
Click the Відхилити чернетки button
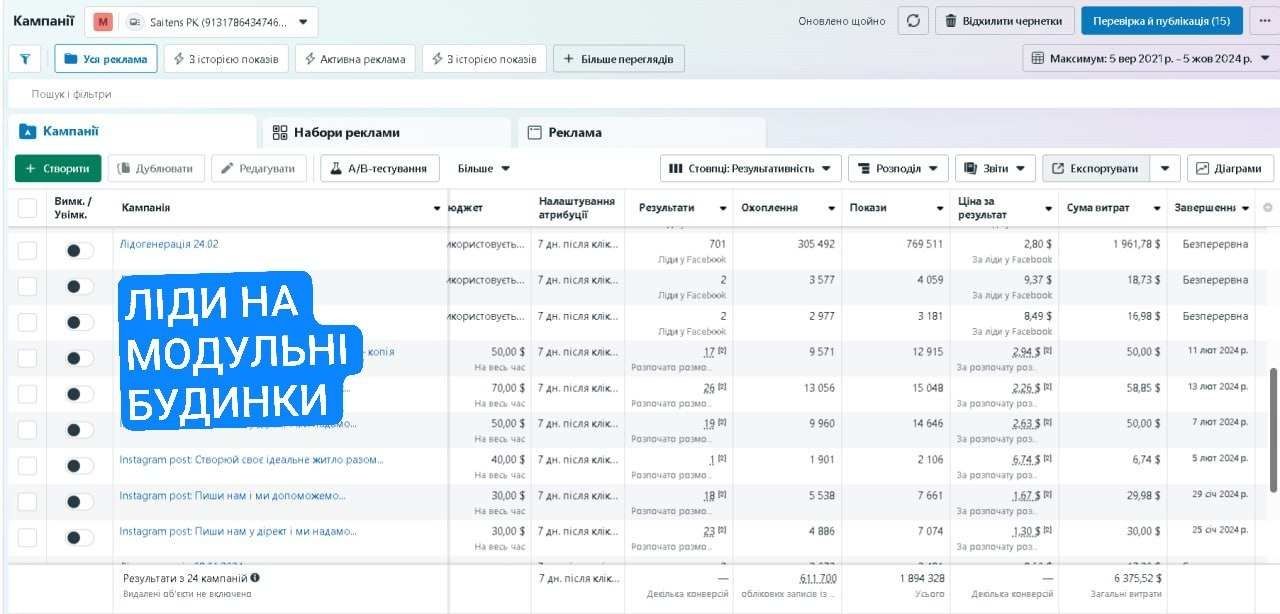(x=1005, y=21)
